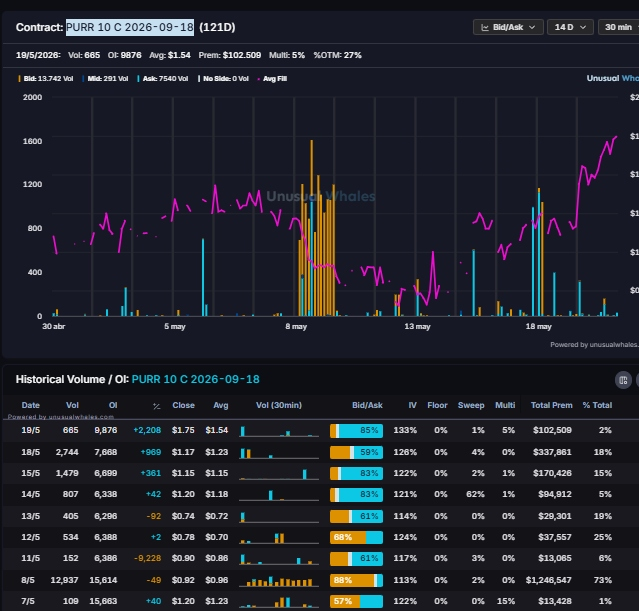Click the OI: 9876 summary stat

click(x=125, y=55)
